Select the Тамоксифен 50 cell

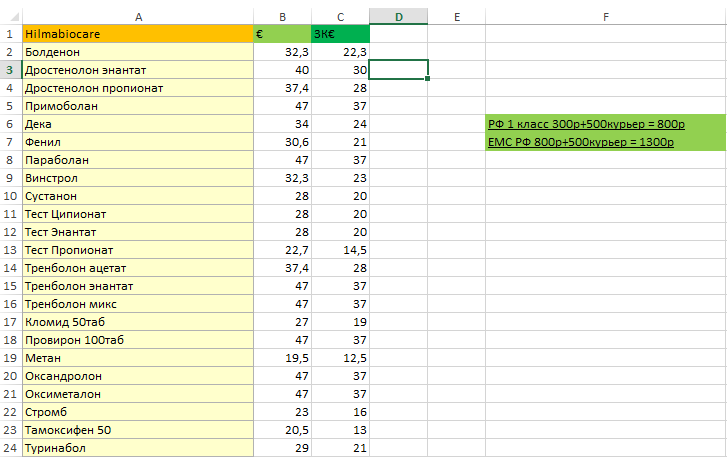(138, 431)
